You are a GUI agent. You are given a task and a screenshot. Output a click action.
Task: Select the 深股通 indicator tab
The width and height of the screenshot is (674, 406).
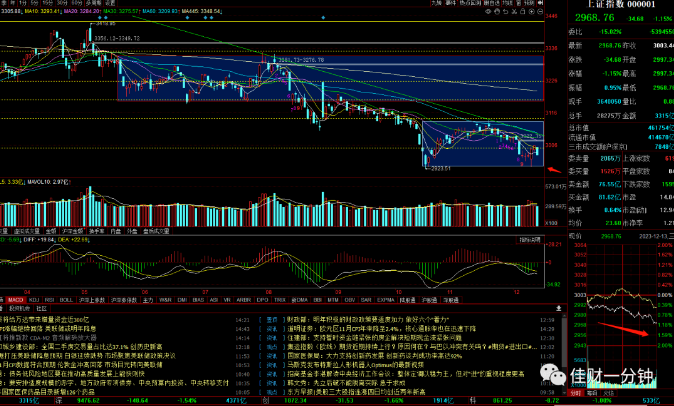(x=450, y=300)
